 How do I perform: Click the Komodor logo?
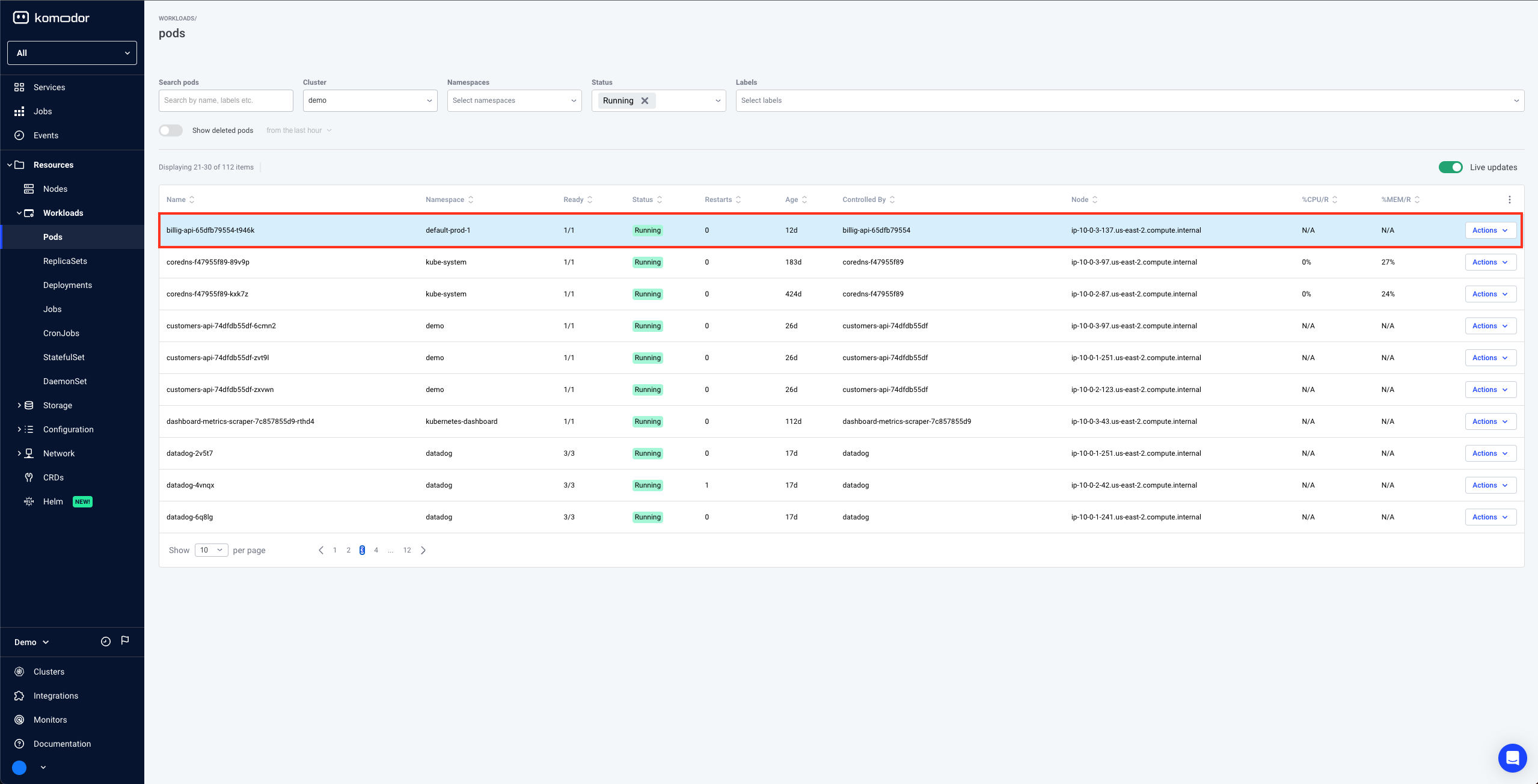tap(51, 18)
